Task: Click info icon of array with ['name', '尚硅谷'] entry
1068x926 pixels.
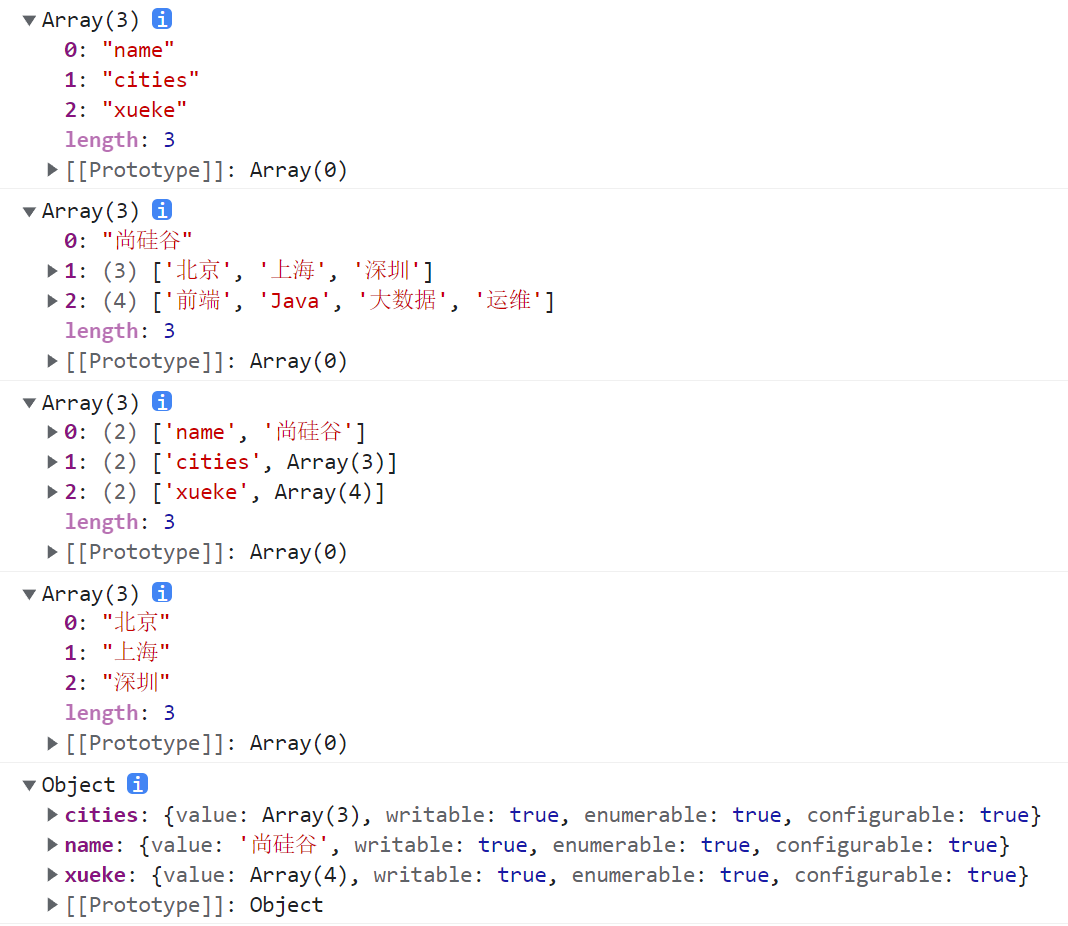Action: click(x=162, y=402)
